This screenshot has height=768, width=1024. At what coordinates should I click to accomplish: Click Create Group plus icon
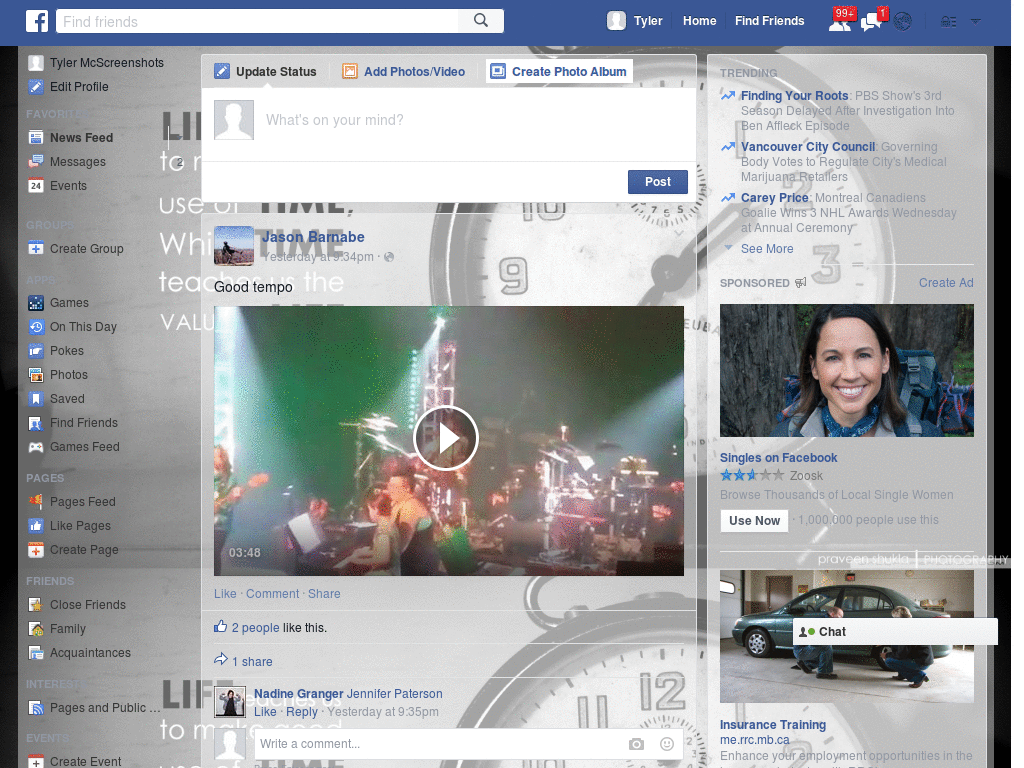point(36,249)
